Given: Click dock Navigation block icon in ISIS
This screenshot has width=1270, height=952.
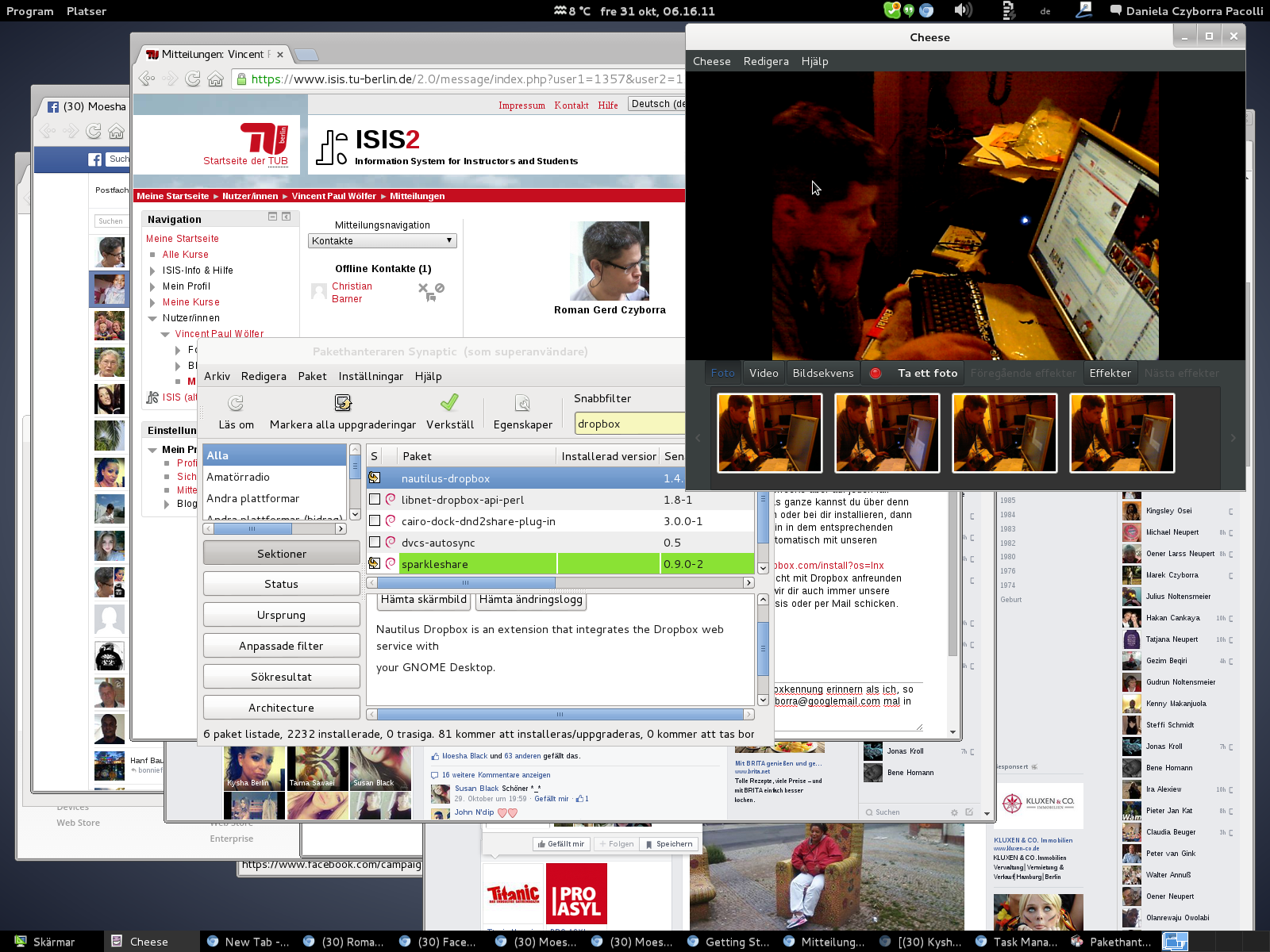Looking at the screenshot, I should pyautogui.click(x=287, y=217).
